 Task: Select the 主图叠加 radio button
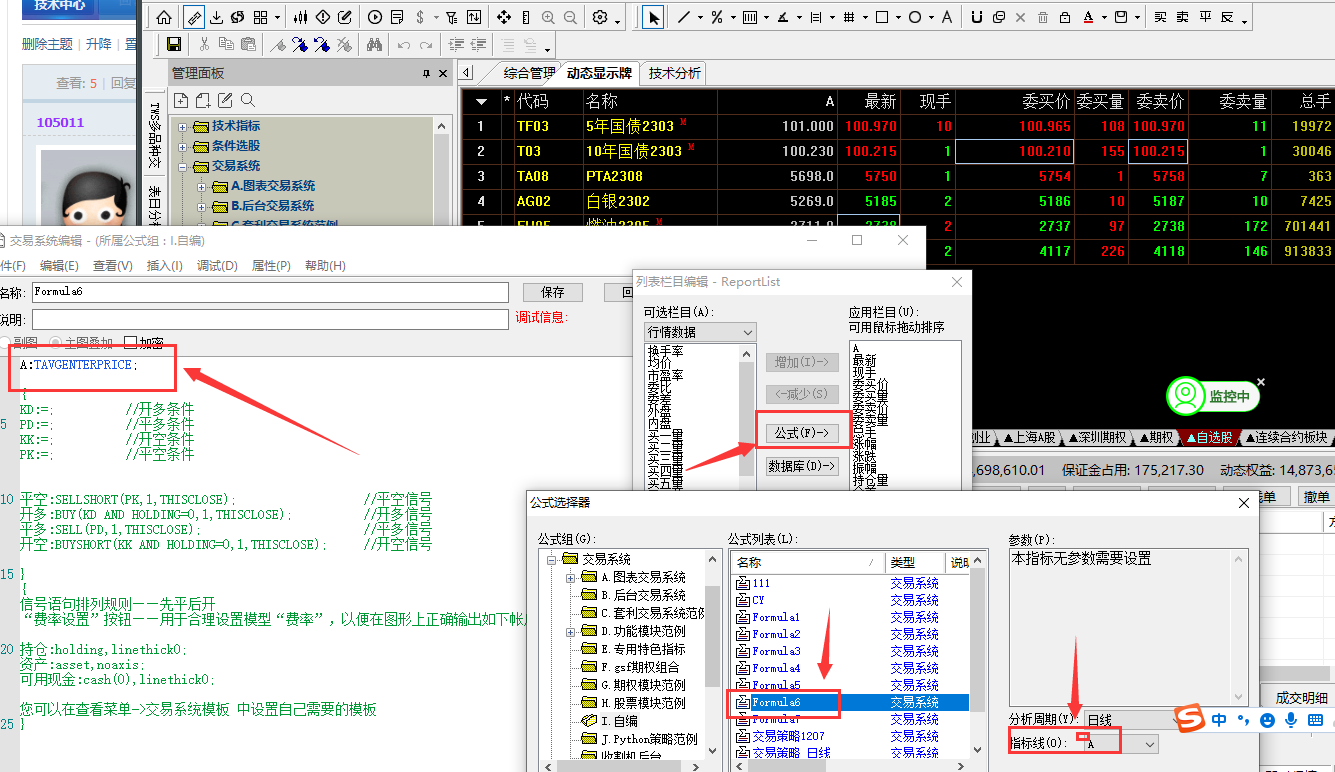pyautogui.click(x=56, y=343)
